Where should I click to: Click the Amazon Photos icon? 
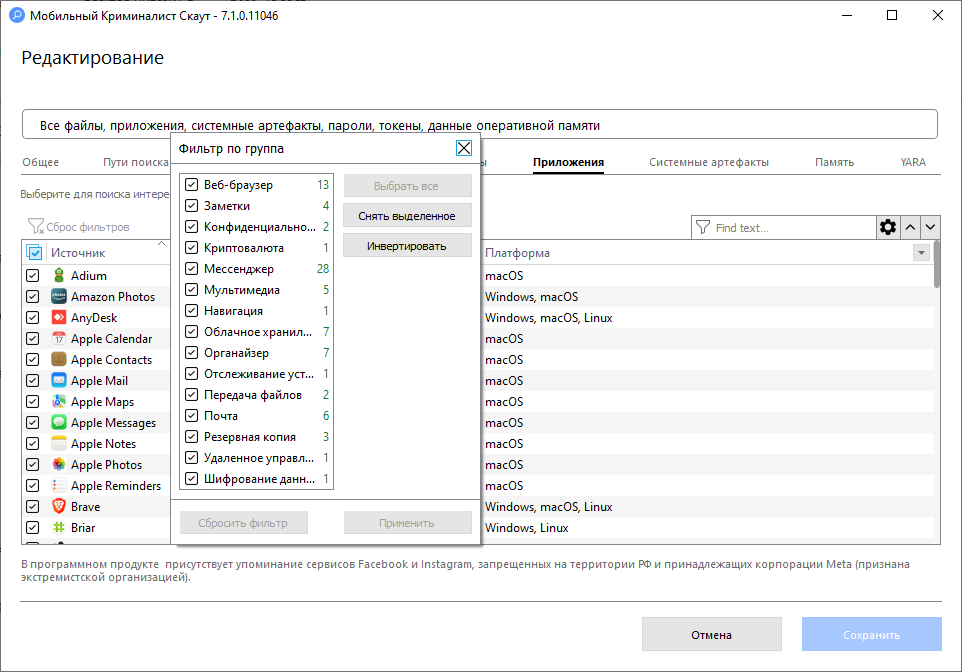(x=59, y=297)
